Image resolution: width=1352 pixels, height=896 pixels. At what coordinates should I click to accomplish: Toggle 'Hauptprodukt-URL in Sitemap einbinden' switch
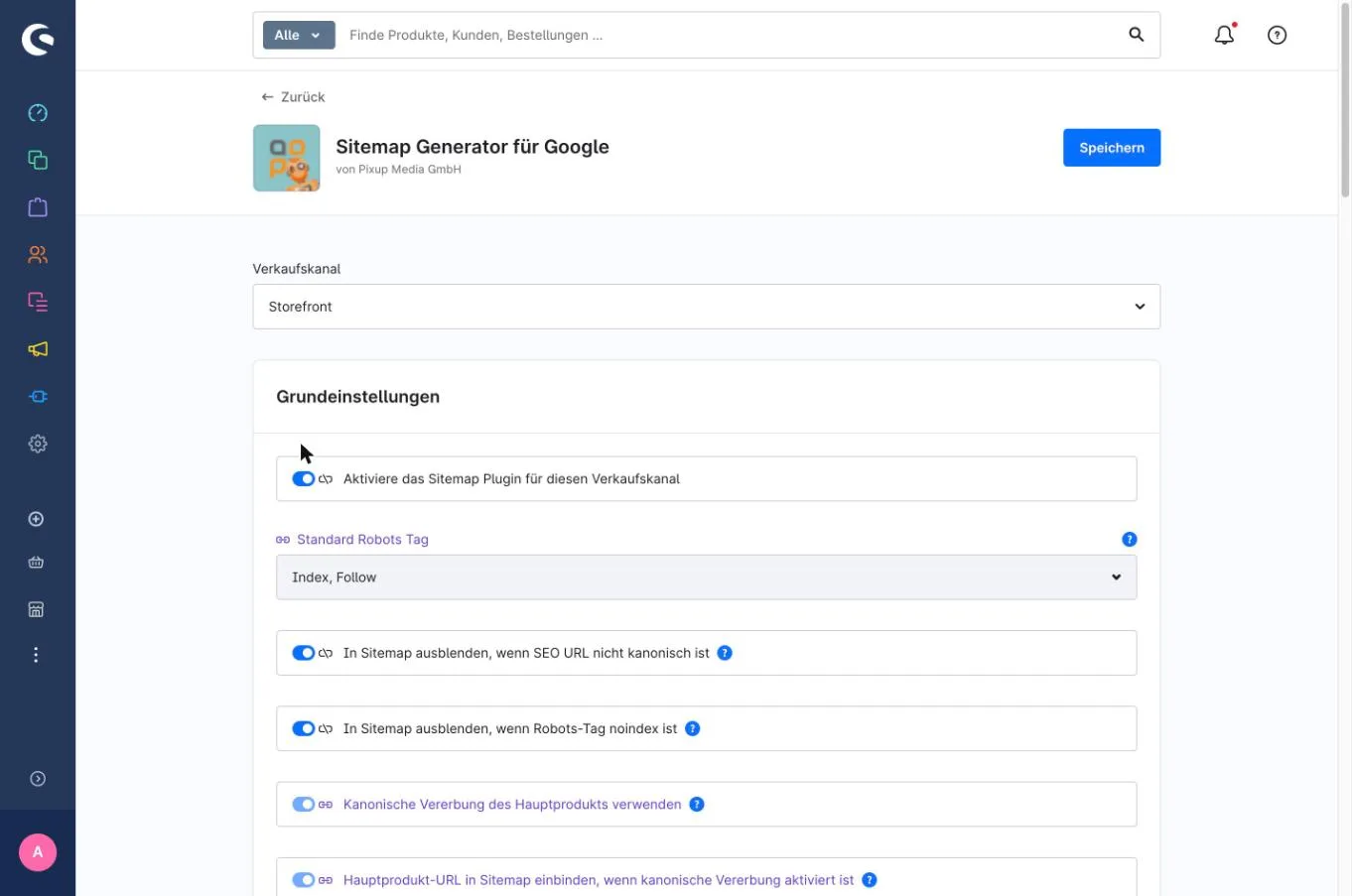point(303,880)
